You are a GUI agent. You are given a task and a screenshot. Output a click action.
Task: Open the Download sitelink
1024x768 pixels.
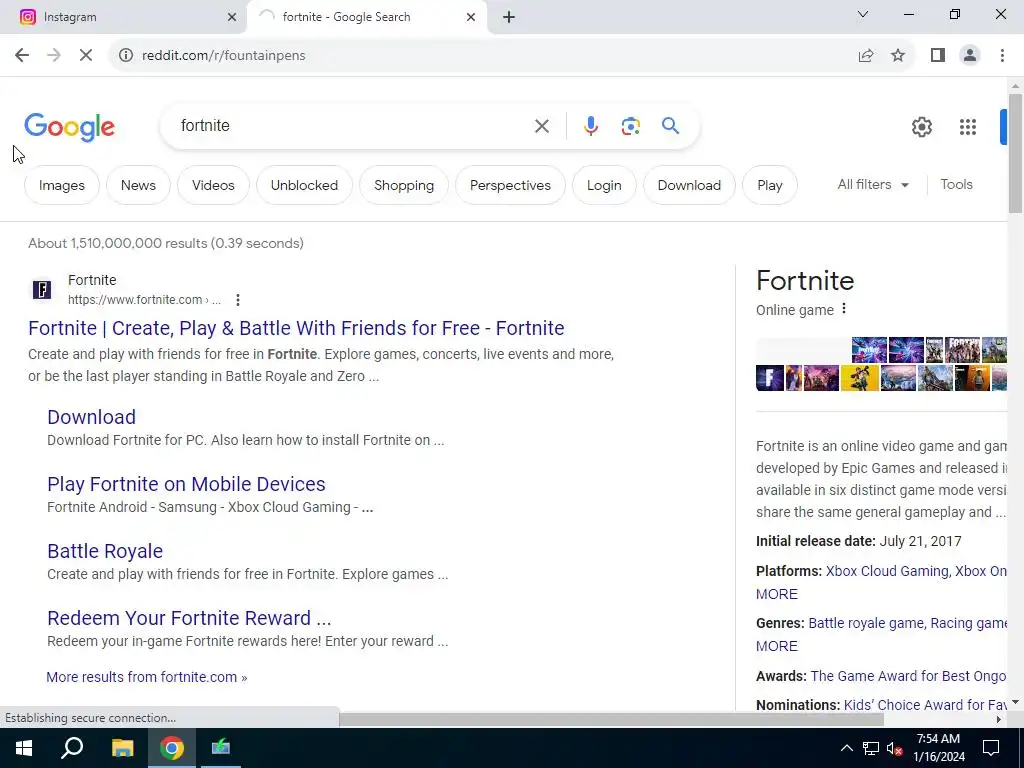(91, 417)
